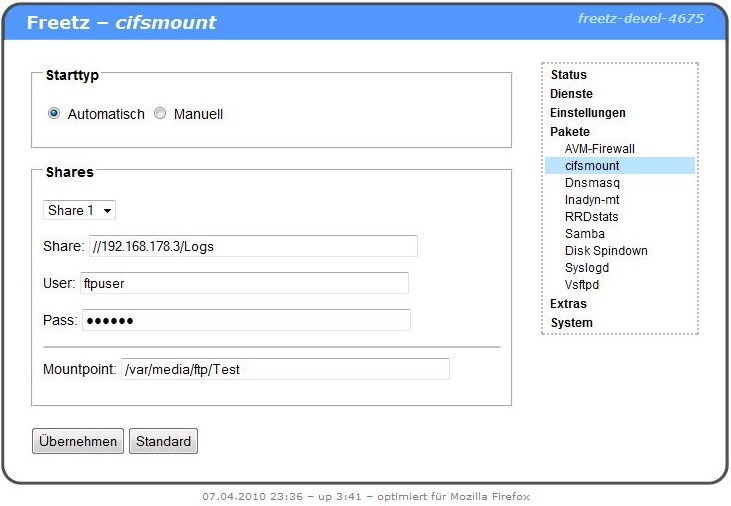This screenshot has width=731, height=506.
Task: Open the Einstellungen menu item
Action: (588, 113)
